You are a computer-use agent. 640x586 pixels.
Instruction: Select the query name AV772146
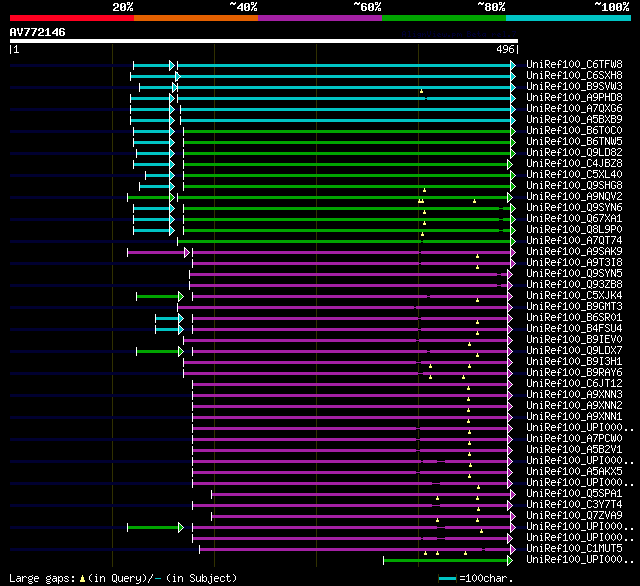click(x=38, y=32)
